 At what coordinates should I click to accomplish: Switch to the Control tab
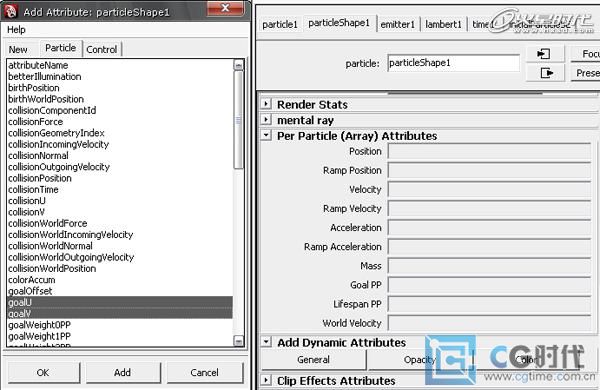pyautogui.click(x=102, y=50)
